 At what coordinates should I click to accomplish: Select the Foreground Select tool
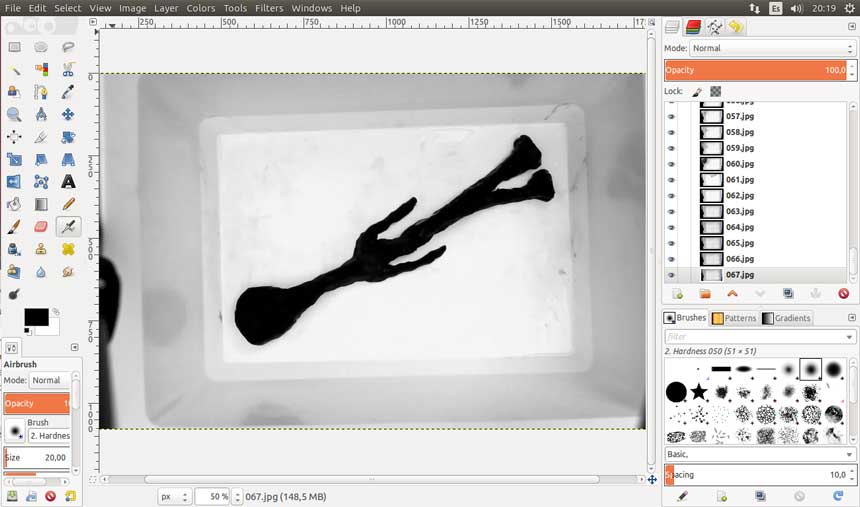pos(14,92)
